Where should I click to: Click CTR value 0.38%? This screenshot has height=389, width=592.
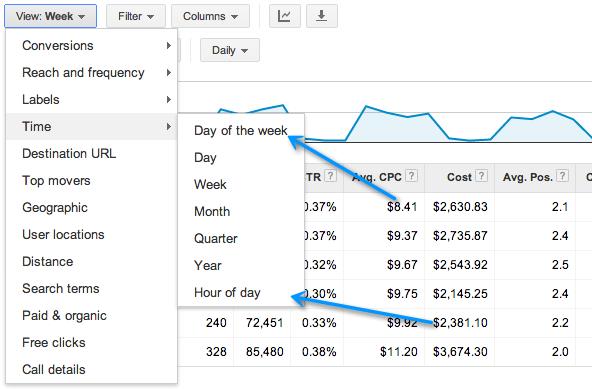319,352
